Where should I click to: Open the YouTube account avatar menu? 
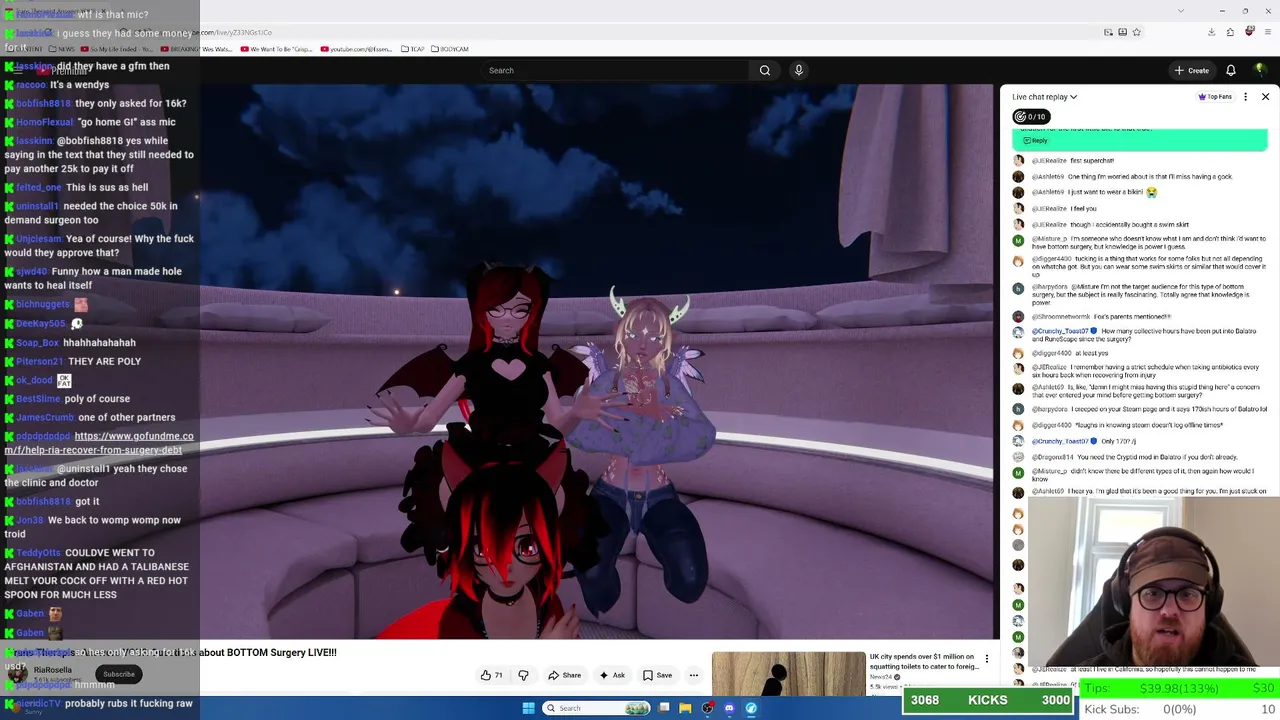(1260, 70)
